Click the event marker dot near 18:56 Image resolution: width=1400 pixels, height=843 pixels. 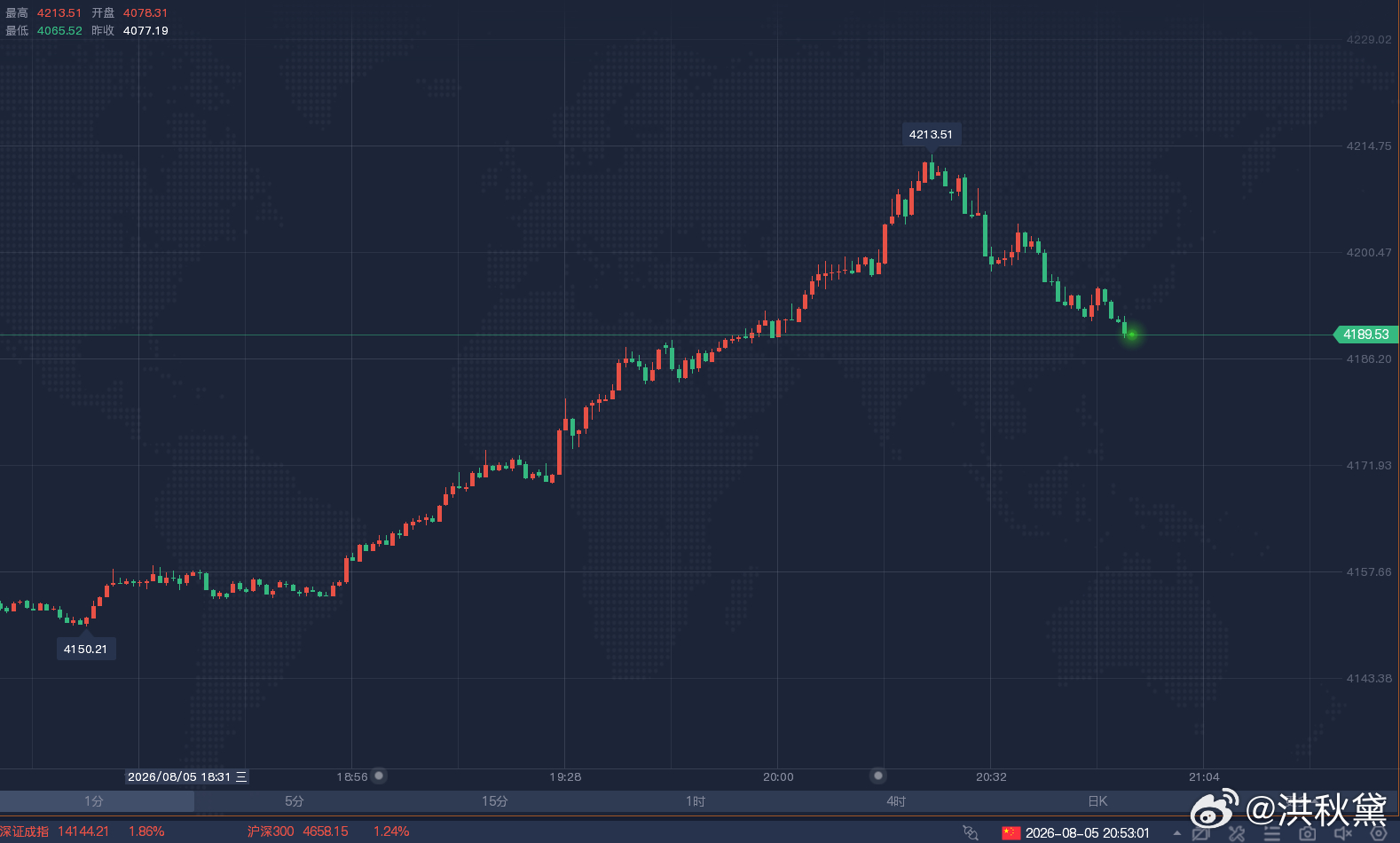pos(379,776)
